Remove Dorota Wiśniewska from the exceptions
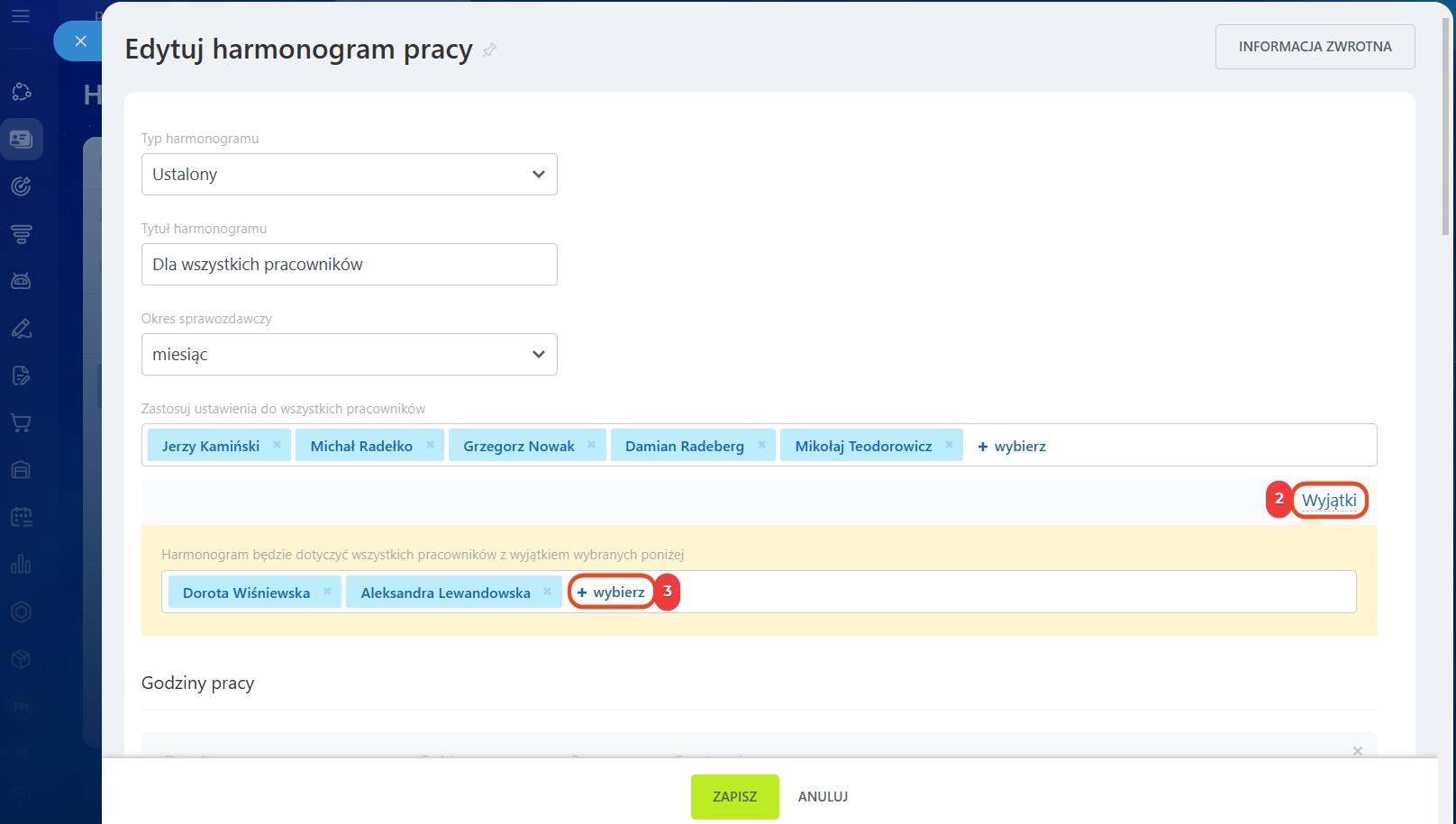Screen dimensions: 1456x824 (x=327, y=592)
